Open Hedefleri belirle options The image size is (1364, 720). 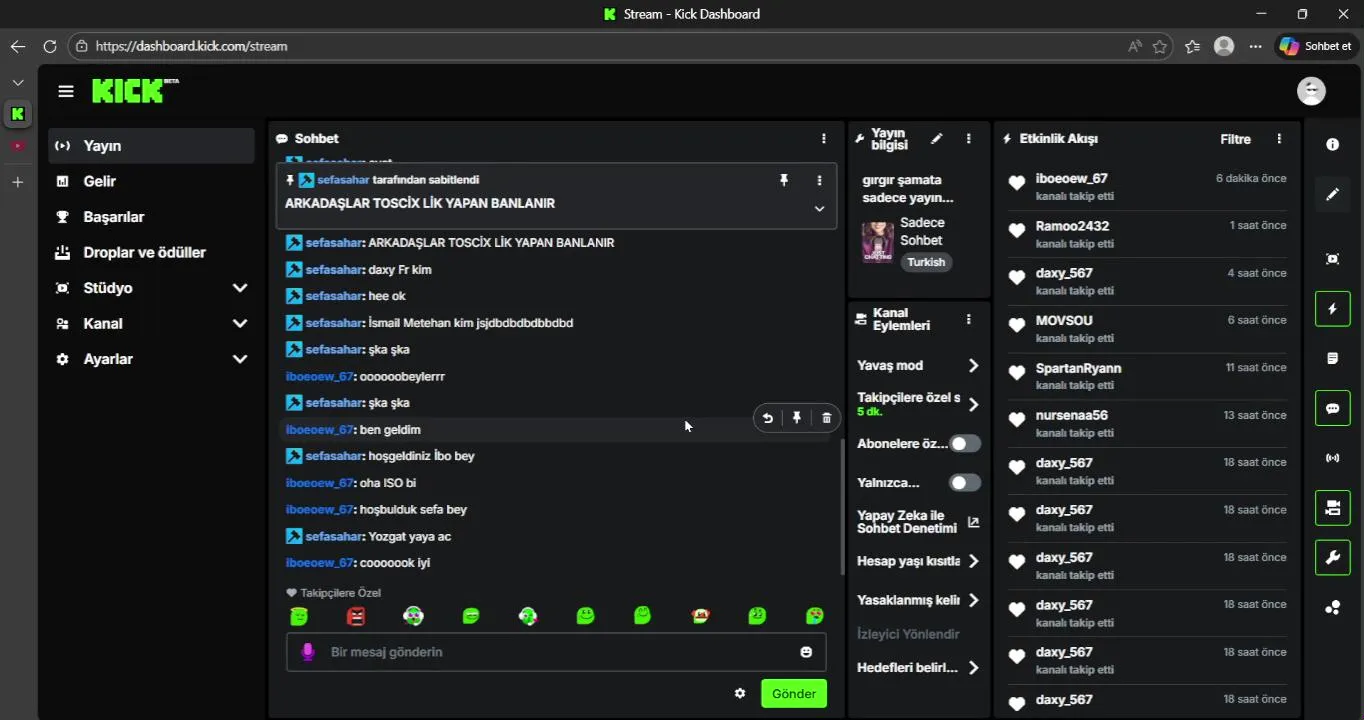click(x=918, y=667)
